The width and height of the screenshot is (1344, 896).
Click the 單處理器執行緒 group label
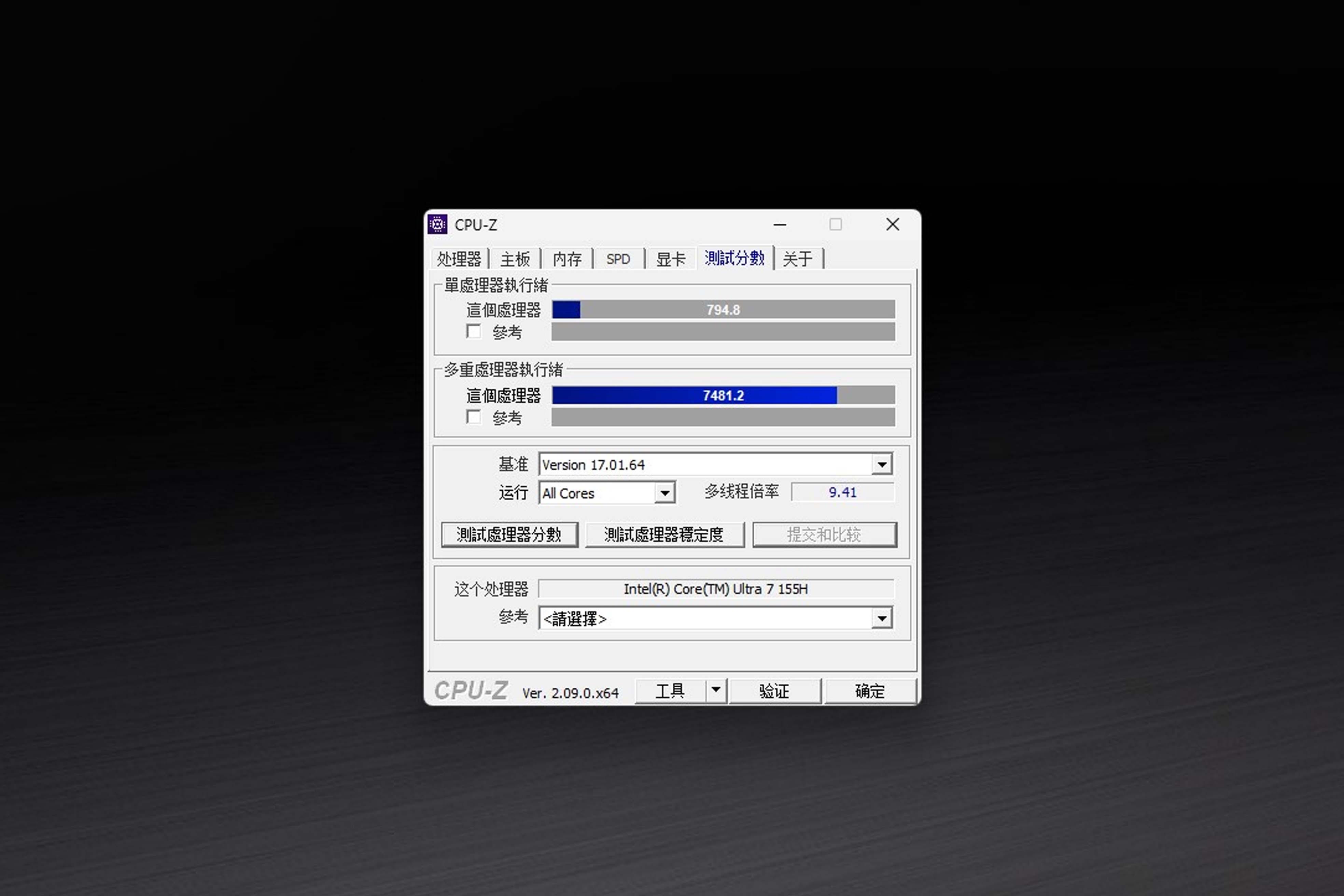[496, 284]
